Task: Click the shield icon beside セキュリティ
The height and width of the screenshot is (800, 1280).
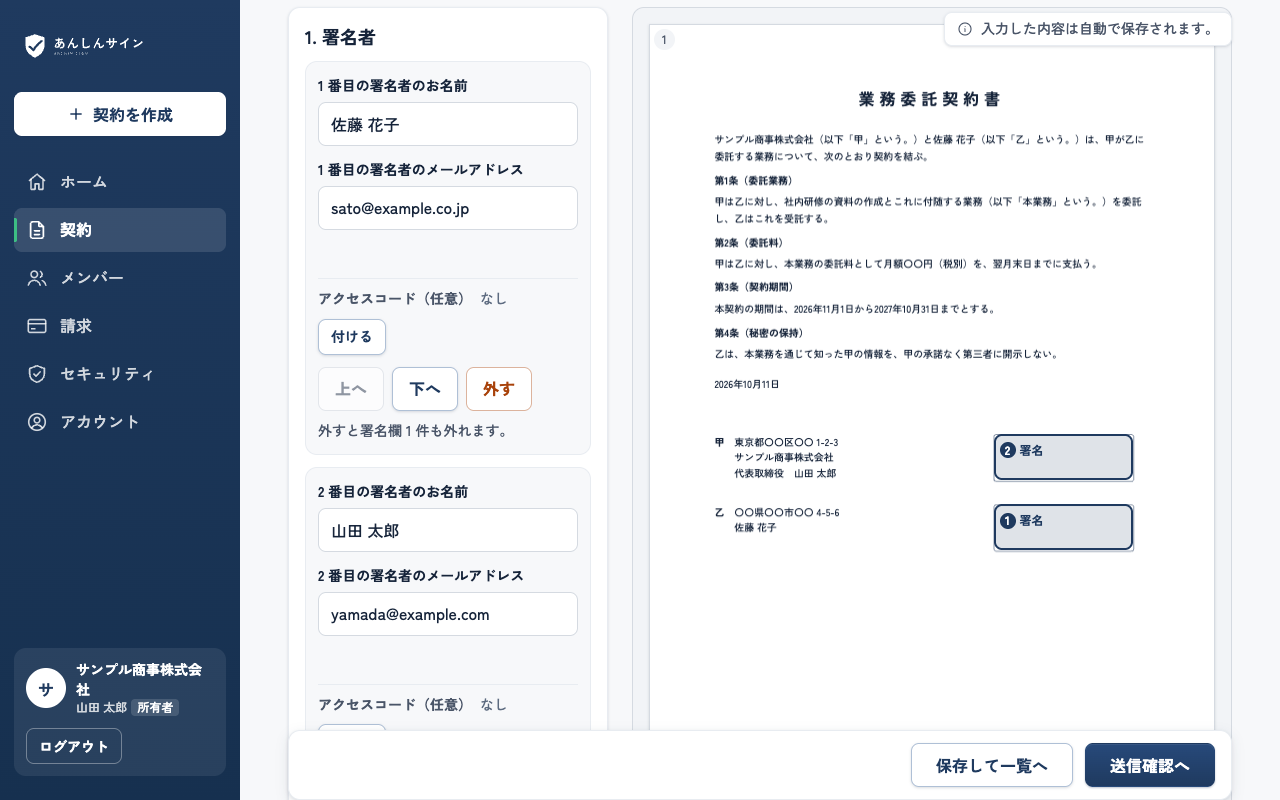Action: click(37, 374)
